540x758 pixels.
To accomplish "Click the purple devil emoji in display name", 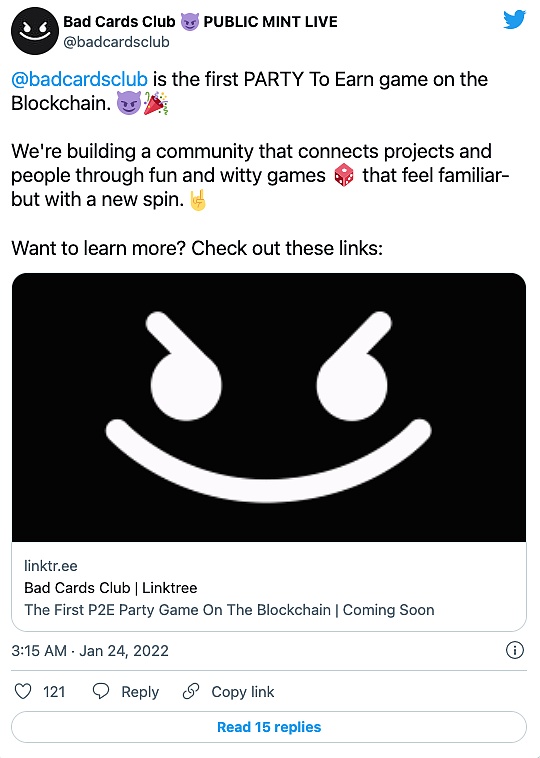I will click(190, 22).
